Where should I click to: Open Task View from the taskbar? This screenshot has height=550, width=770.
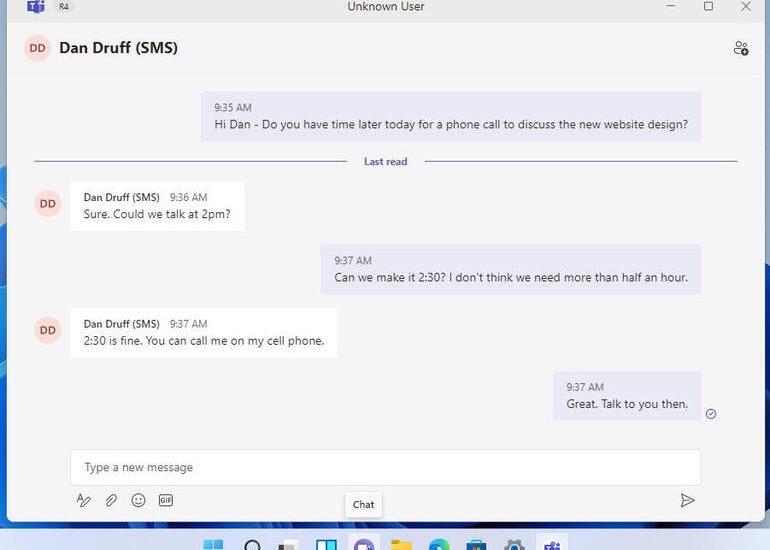tap(289, 544)
